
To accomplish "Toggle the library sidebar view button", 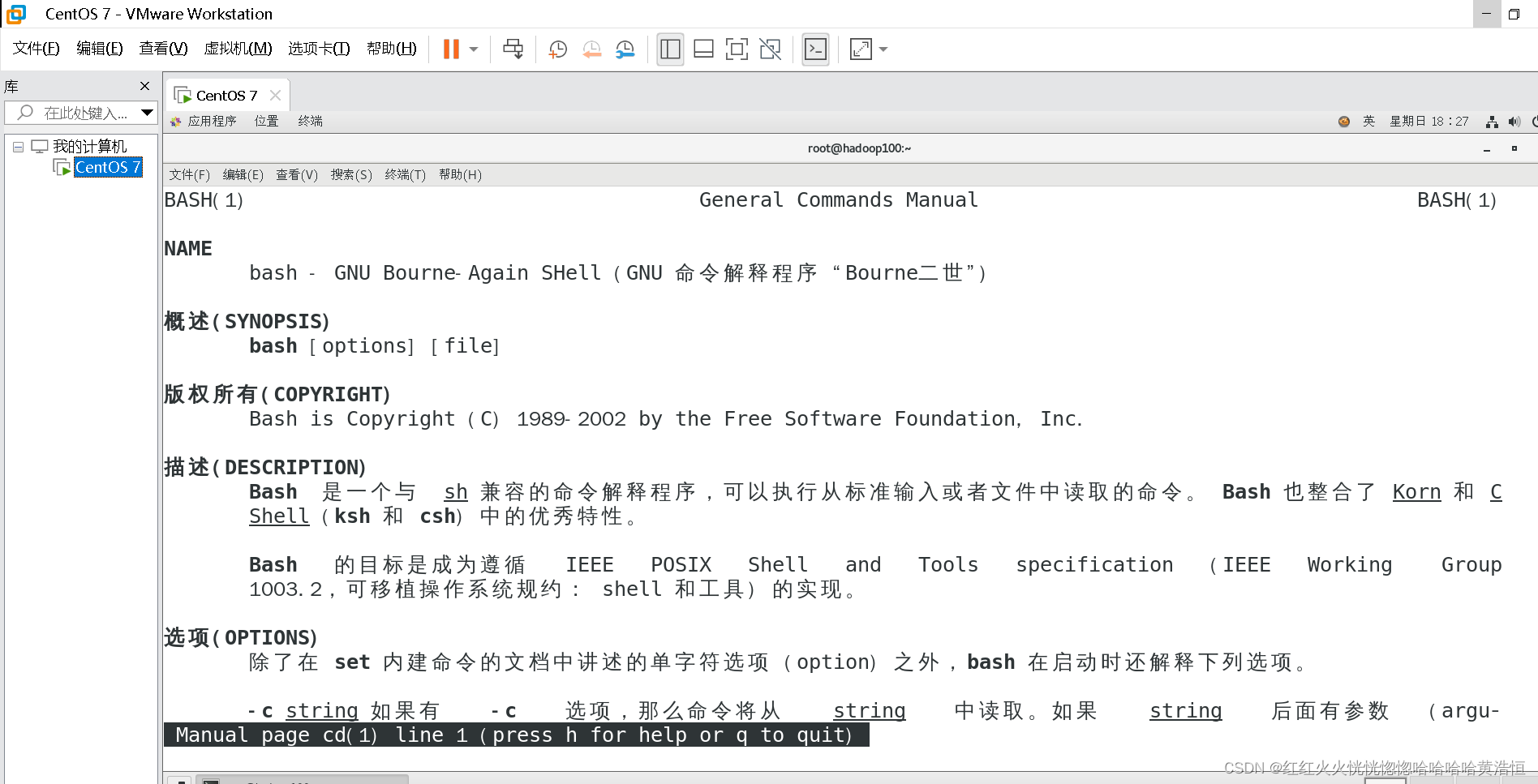I will (670, 49).
